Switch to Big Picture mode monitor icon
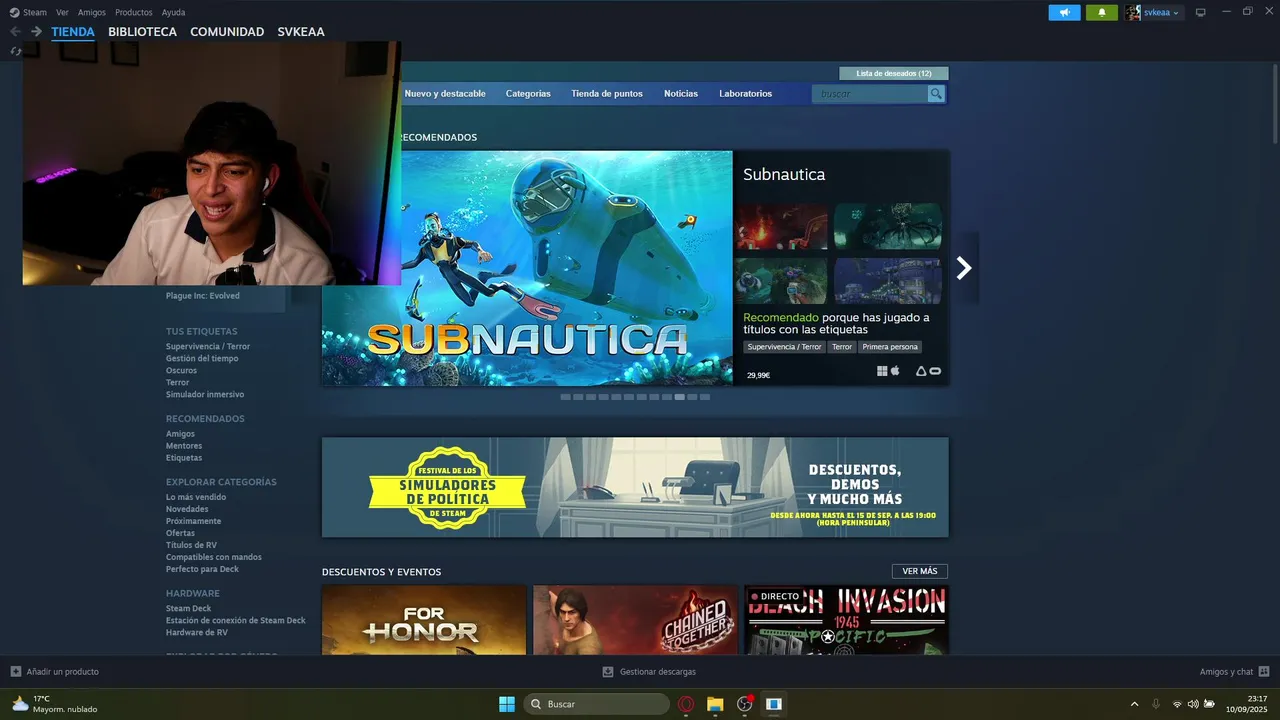This screenshot has height=720, width=1280. pos(1201,12)
